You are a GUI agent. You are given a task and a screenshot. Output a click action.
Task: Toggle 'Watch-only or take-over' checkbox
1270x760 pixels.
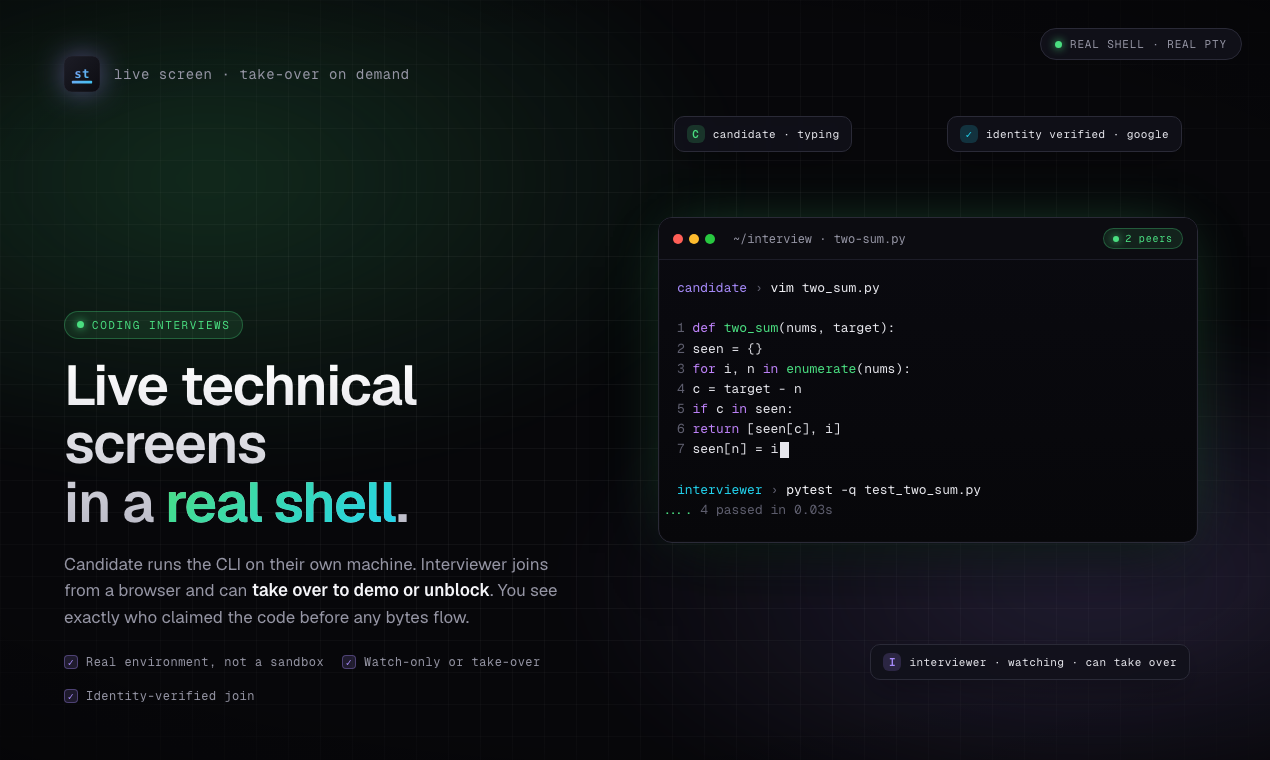point(349,662)
